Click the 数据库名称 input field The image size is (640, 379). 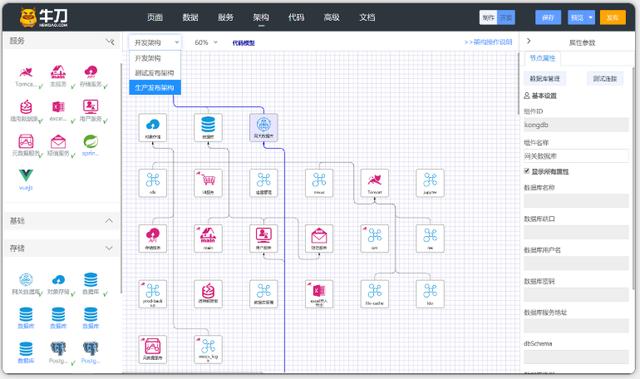coord(576,201)
